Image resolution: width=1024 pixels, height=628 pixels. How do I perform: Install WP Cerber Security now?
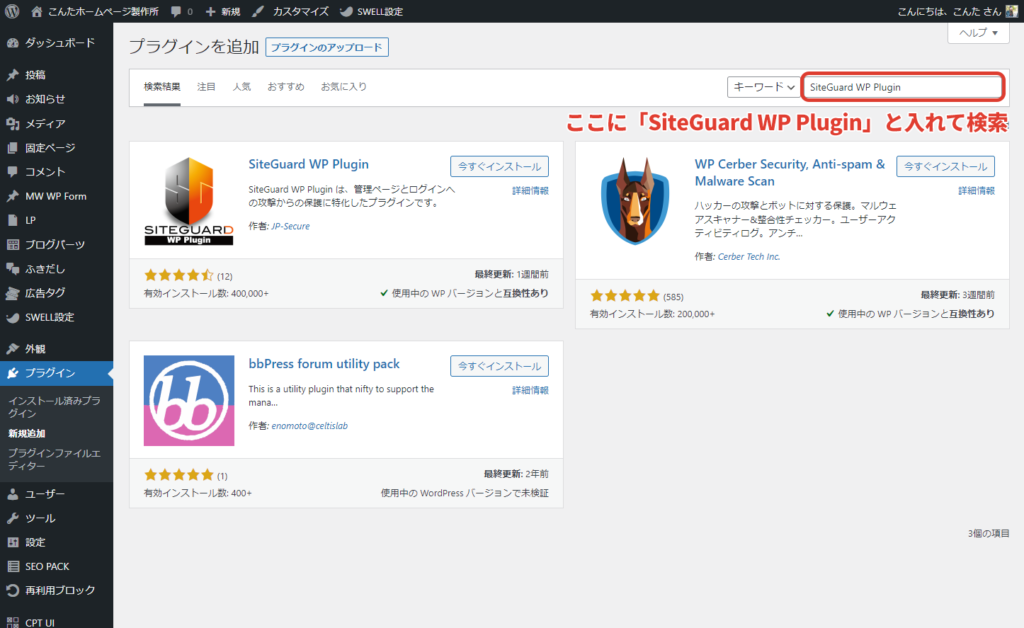tap(945, 166)
